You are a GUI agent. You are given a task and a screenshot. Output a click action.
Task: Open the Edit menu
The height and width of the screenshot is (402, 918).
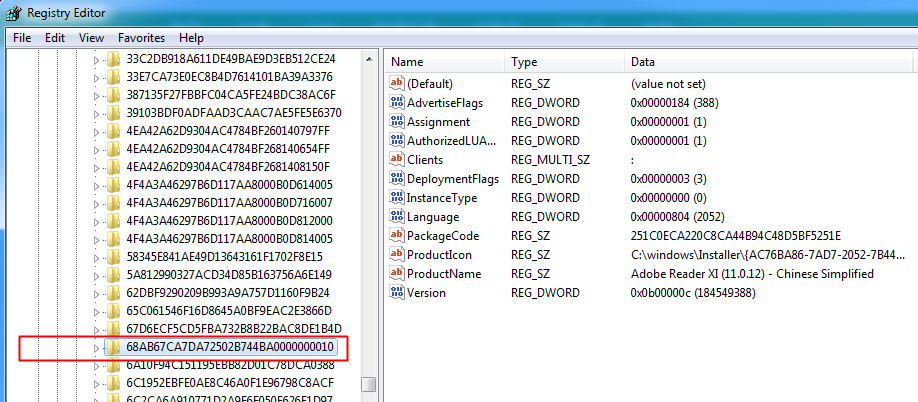(54, 38)
